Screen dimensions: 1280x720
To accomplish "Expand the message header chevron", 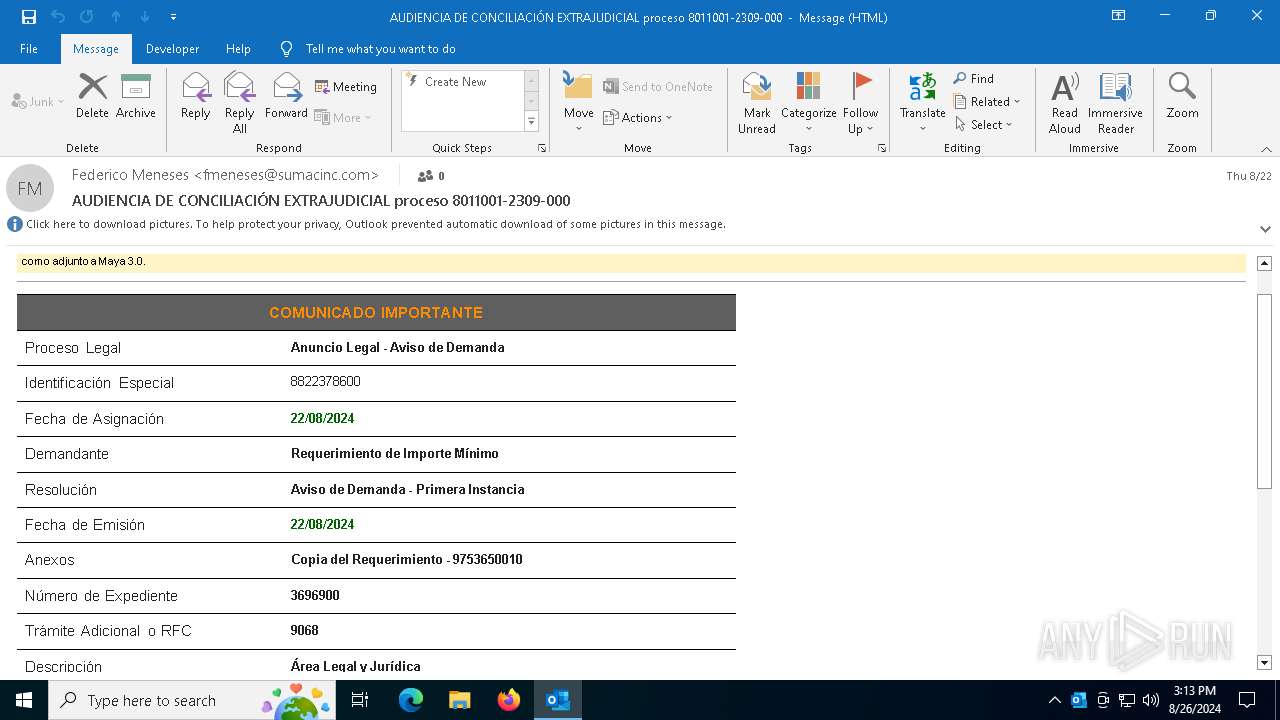I will point(1265,229).
